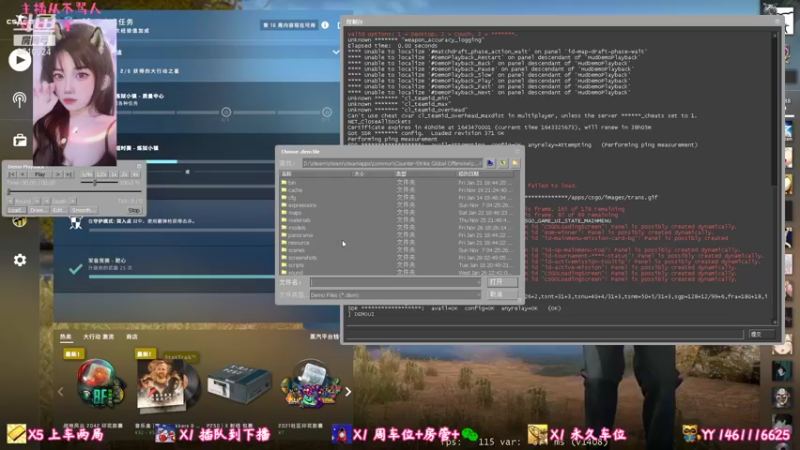Image resolution: width=800 pixels, height=450 pixels.
Task: Step demo backward with < button
Action: [x=22, y=174]
